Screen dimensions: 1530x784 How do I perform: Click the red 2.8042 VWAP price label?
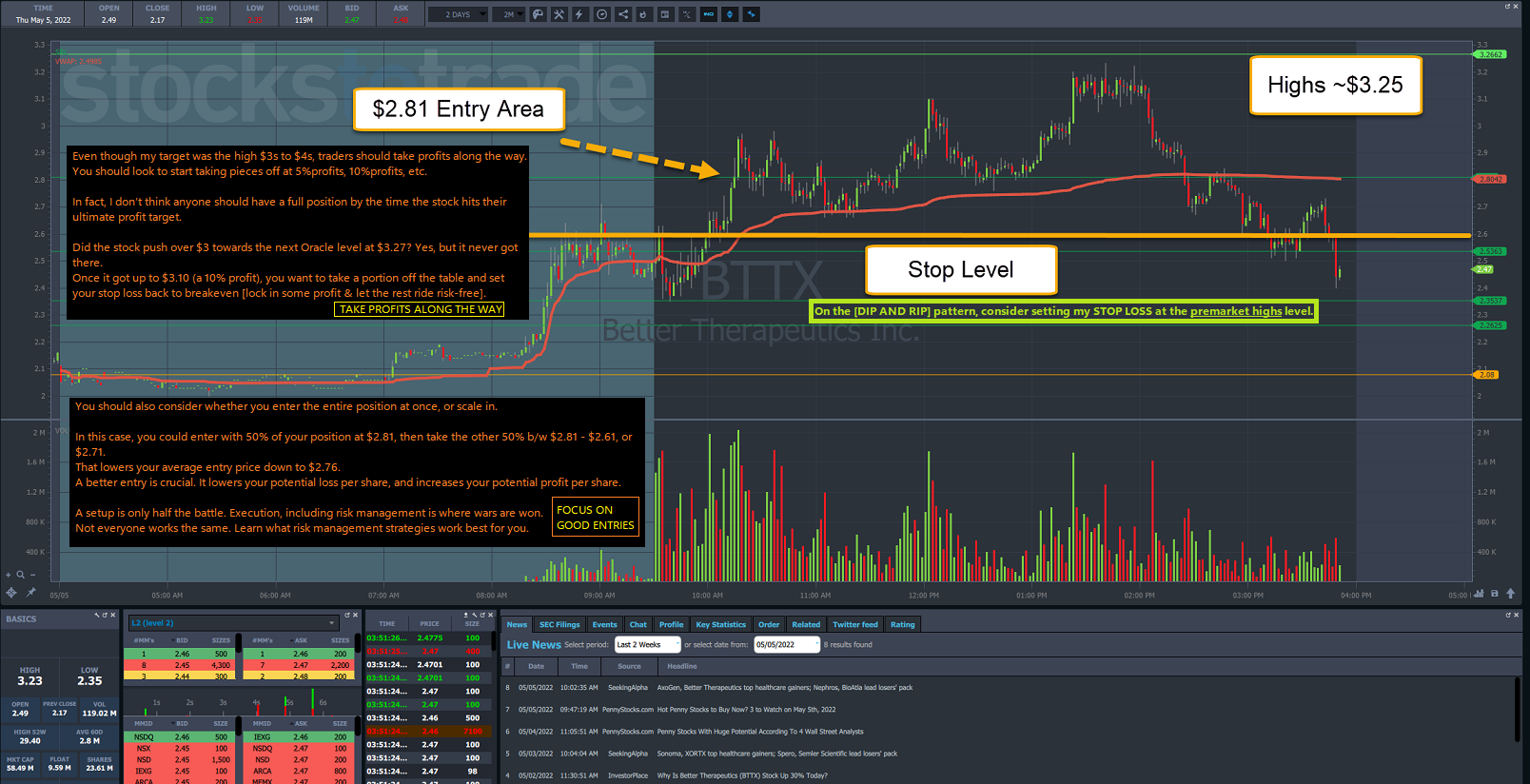click(x=1491, y=179)
